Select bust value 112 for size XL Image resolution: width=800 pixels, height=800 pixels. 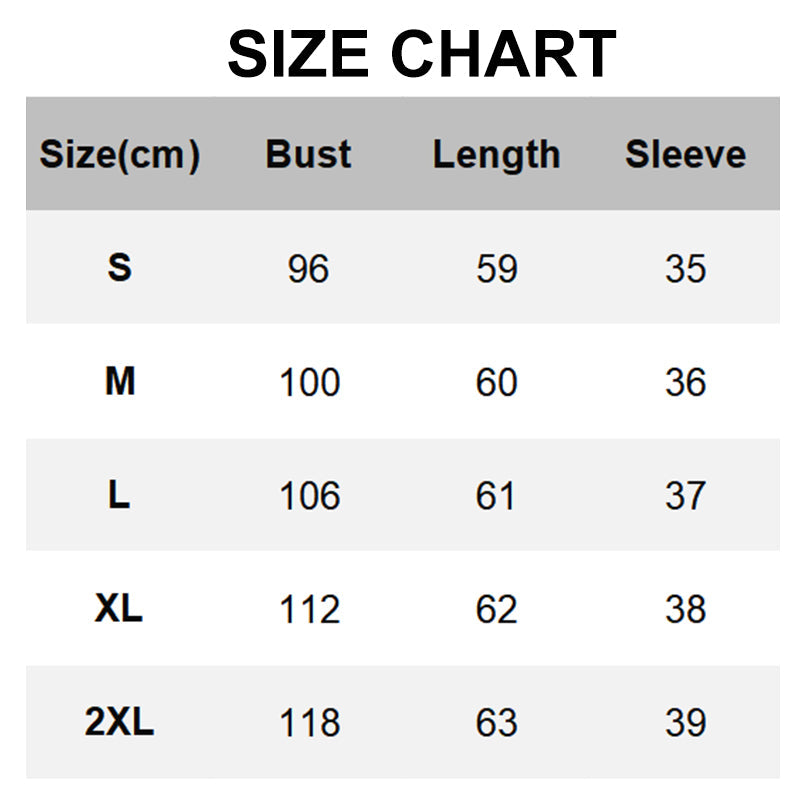(310, 609)
